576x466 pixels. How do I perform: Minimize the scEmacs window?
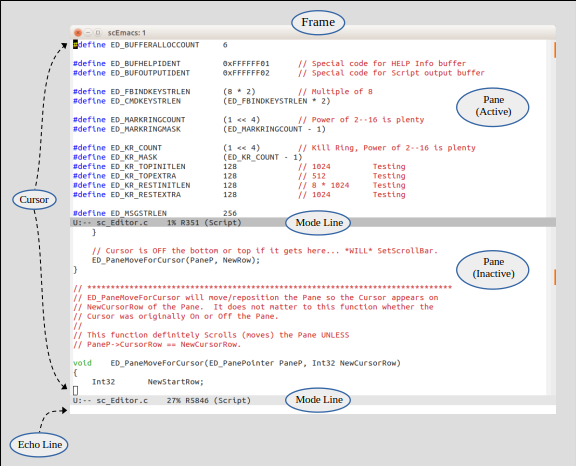click(88, 33)
